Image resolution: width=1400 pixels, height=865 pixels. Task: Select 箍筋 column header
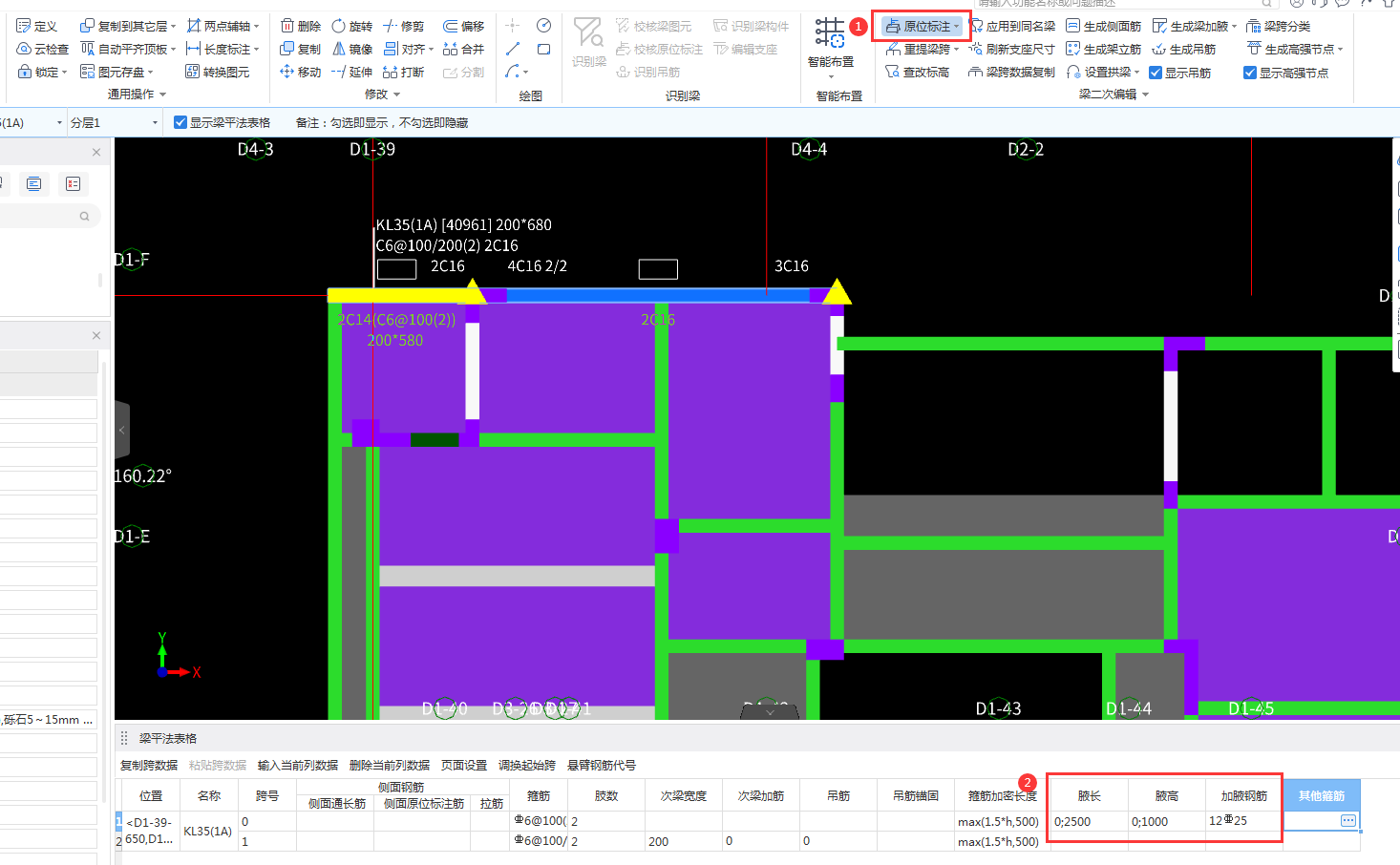click(539, 795)
